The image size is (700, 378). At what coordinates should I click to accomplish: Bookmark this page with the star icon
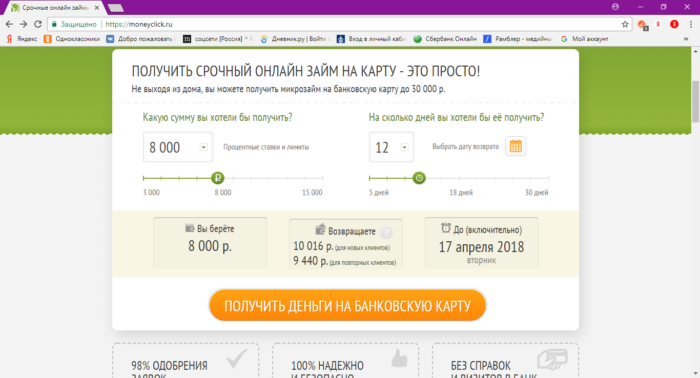pyautogui.click(x=625, y=25)
